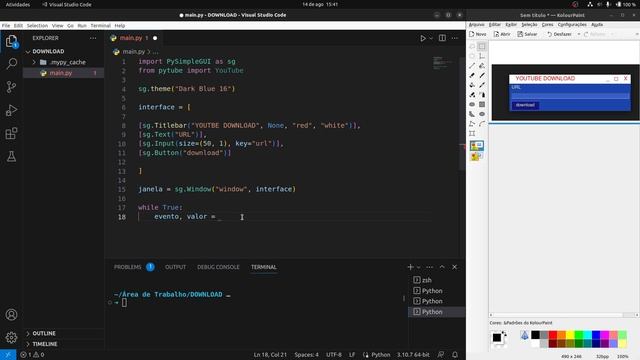
Task: Click Desfazer button in KolourPaint toolbar
Action: [x=559, y=34]
